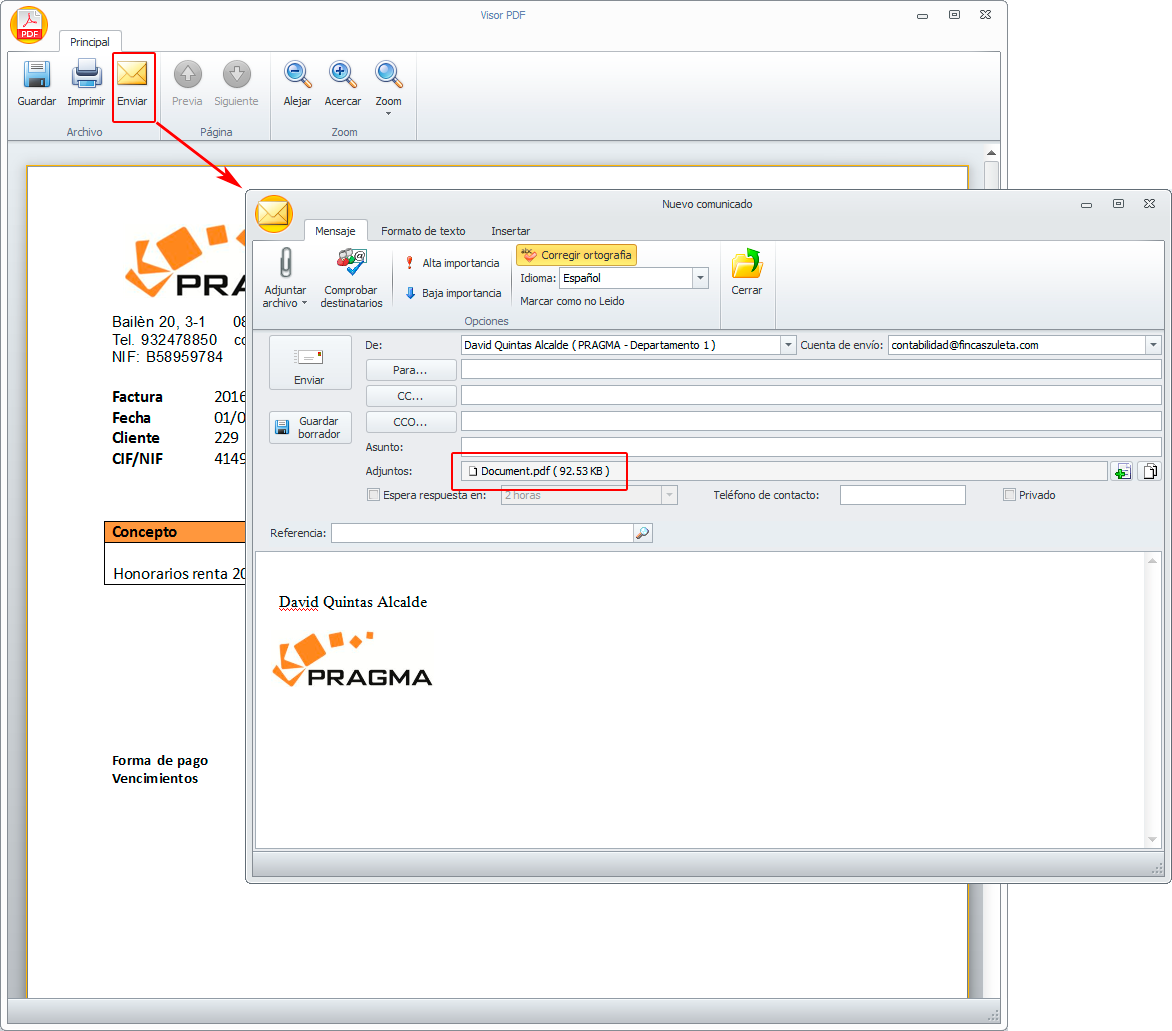The image size is (1172, 1031).
Task: Click 'Honorarios renta' invoice row
Action: (x=179, y=573)
